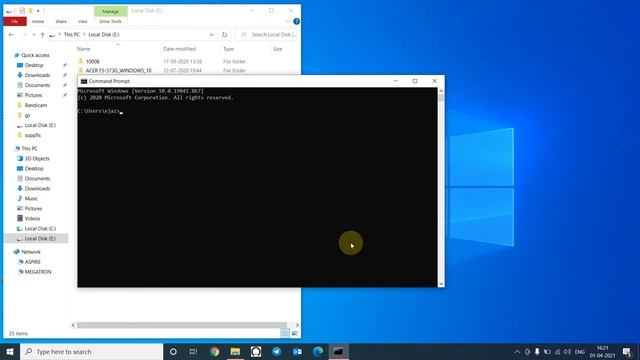Click the Explorer horizontal scrollbar

[182, 325]
